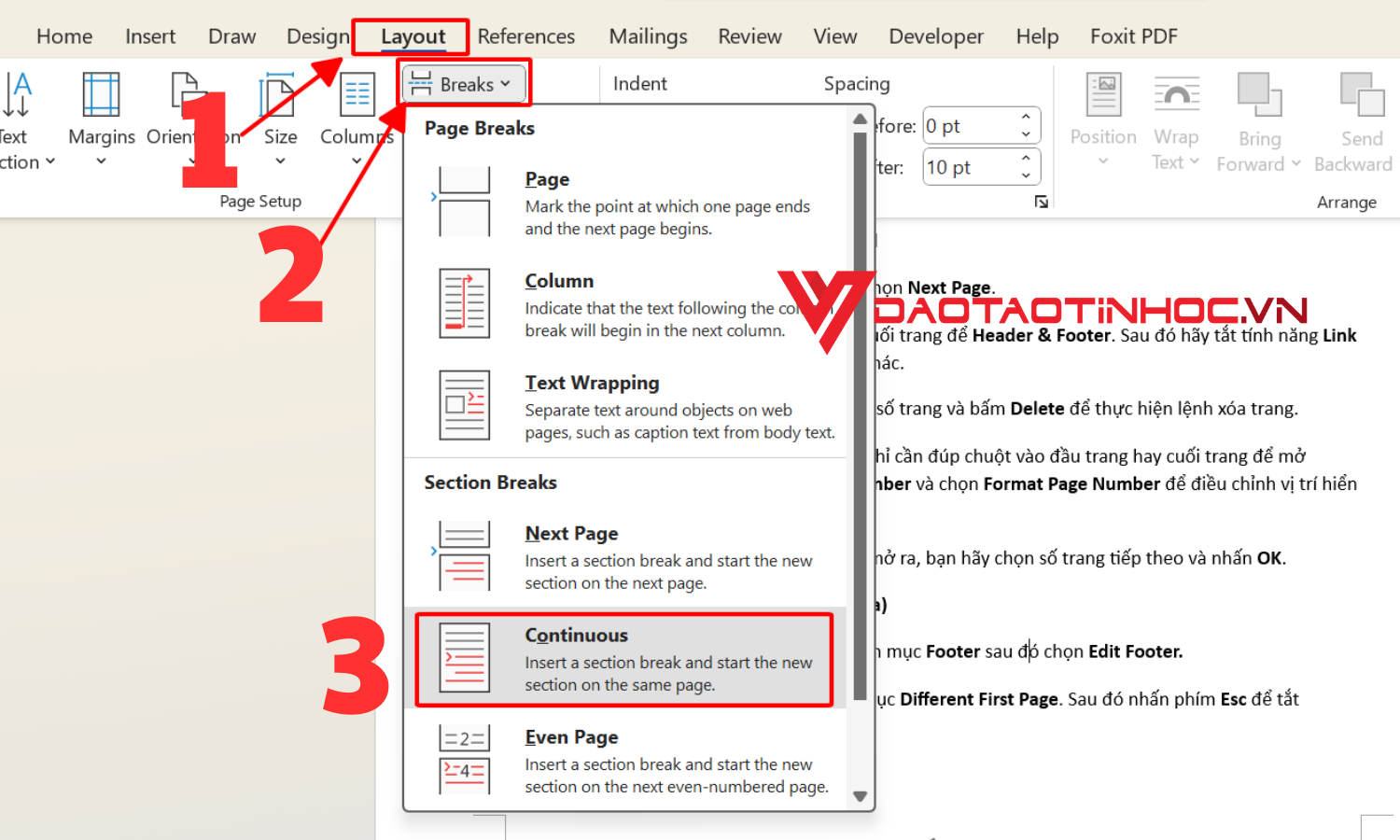Screen dimensions: 1400x840
Task: Choose the Column break option
Action: point(625,304)
